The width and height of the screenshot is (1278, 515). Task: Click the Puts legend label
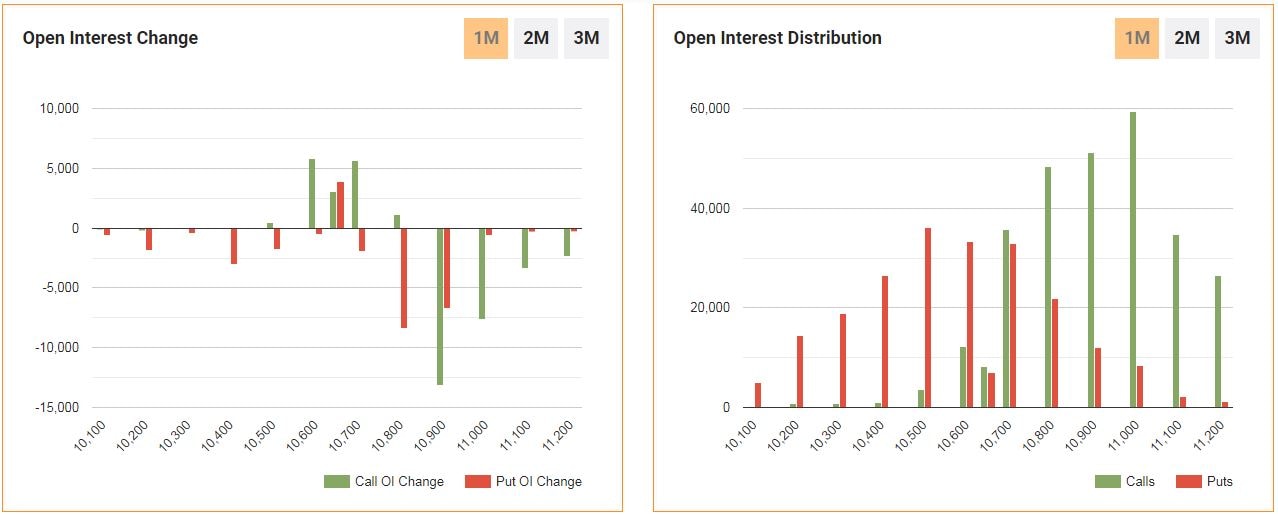(1220, 482)
